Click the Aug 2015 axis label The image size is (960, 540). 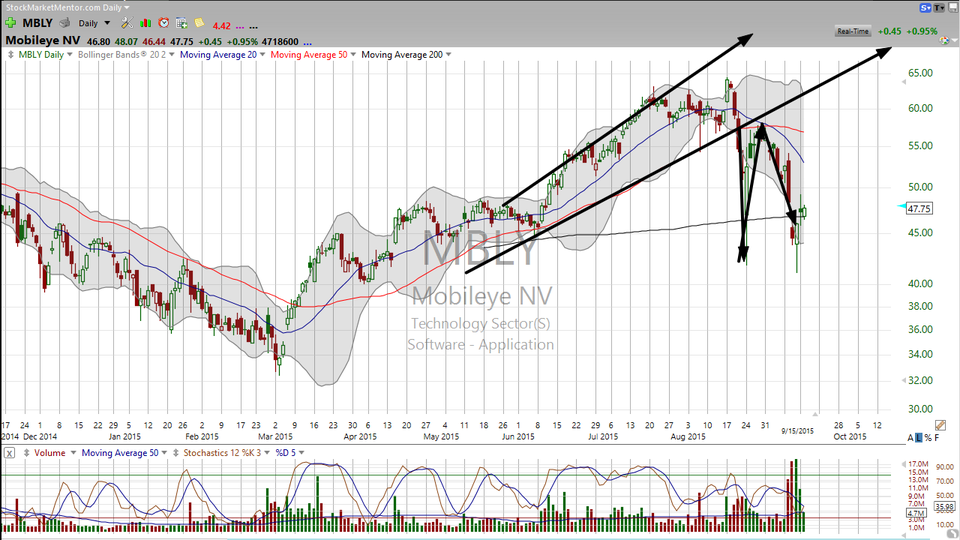tap(688, 437)
